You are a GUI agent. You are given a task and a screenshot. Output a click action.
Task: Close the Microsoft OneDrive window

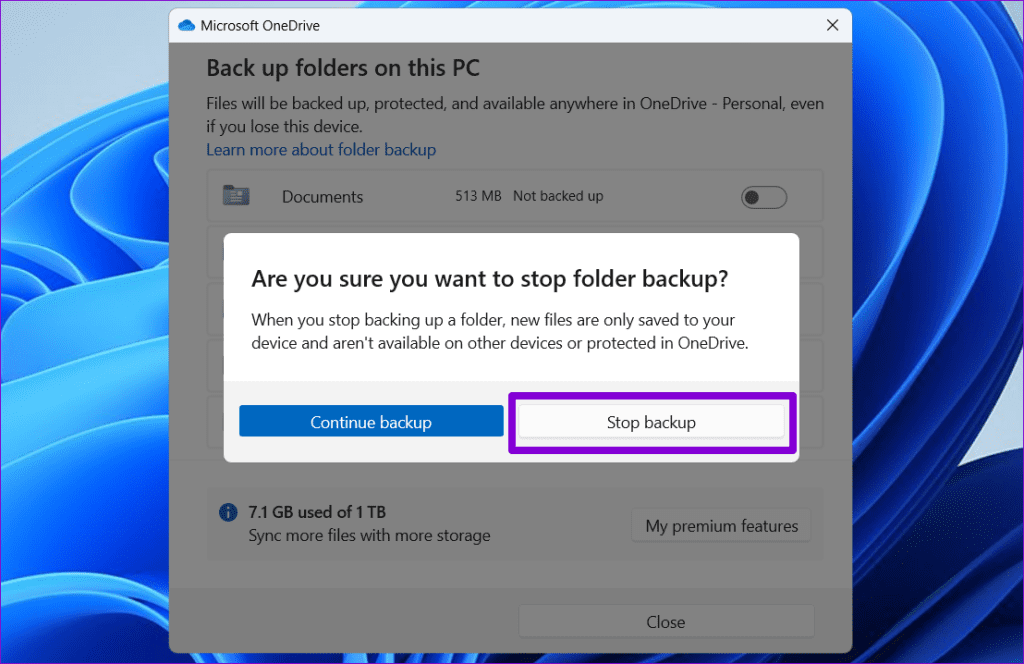(x=833, y=25)
